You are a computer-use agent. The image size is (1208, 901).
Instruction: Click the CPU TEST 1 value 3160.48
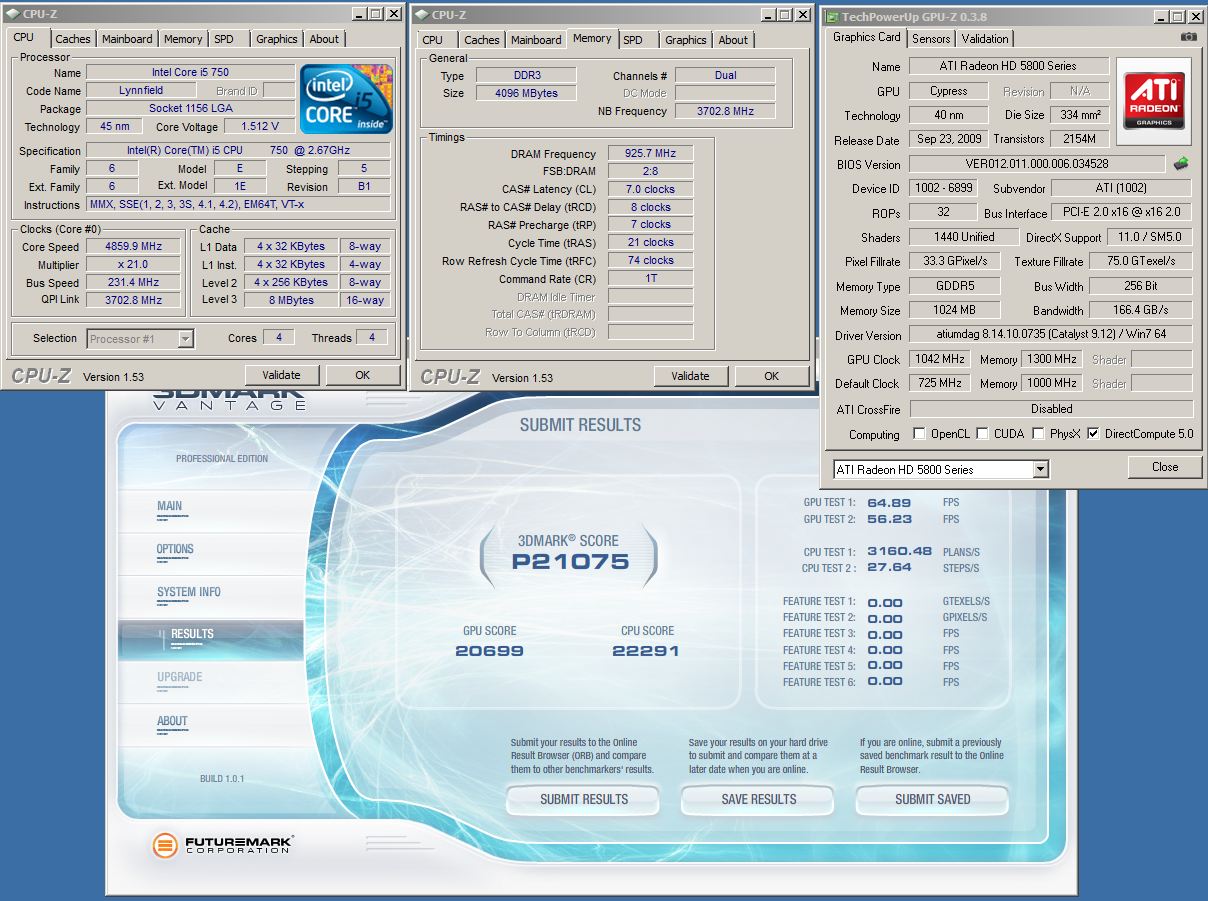point(899,551)
